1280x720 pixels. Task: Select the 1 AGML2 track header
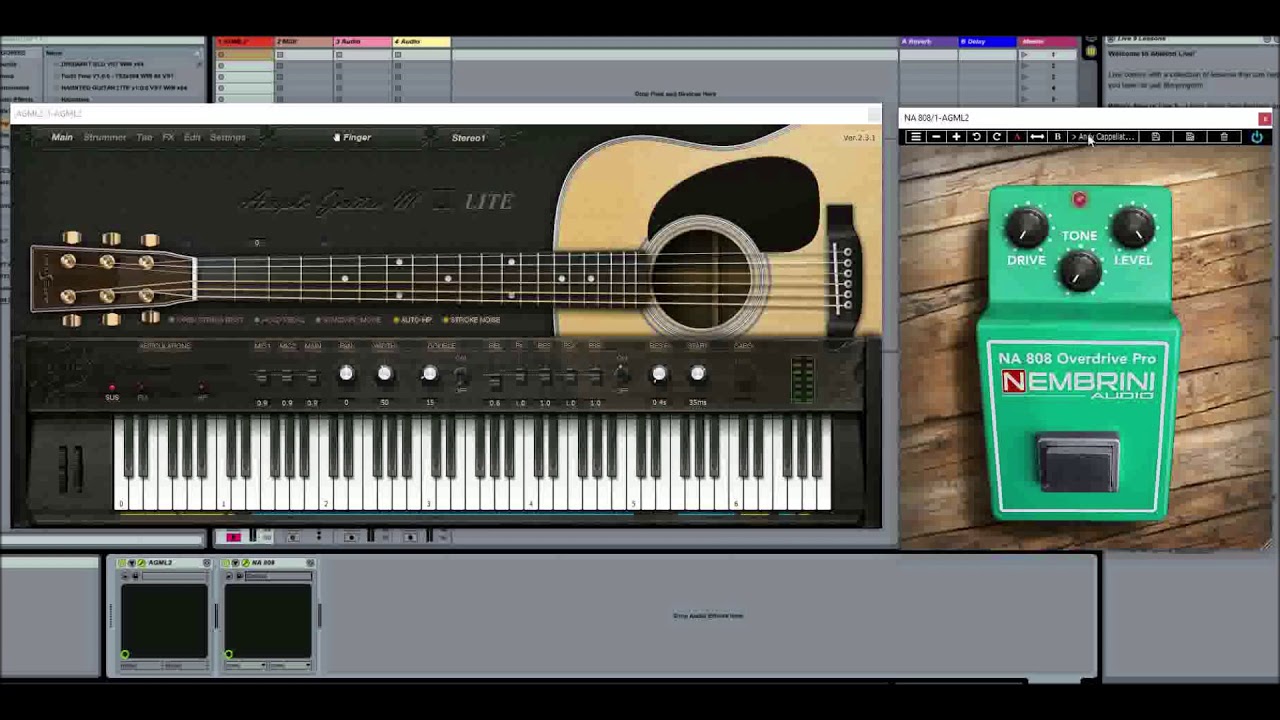(x=245, y=42)
